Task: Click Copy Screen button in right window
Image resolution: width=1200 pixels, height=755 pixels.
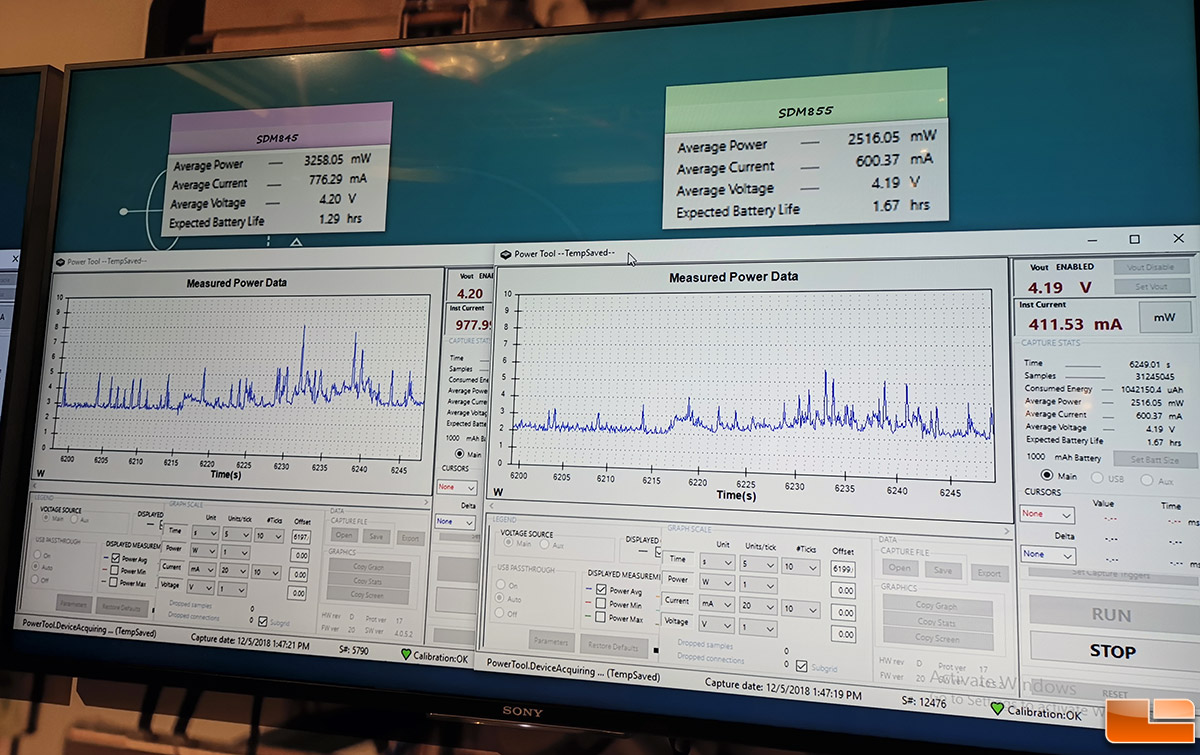Action: coord(937,638)
